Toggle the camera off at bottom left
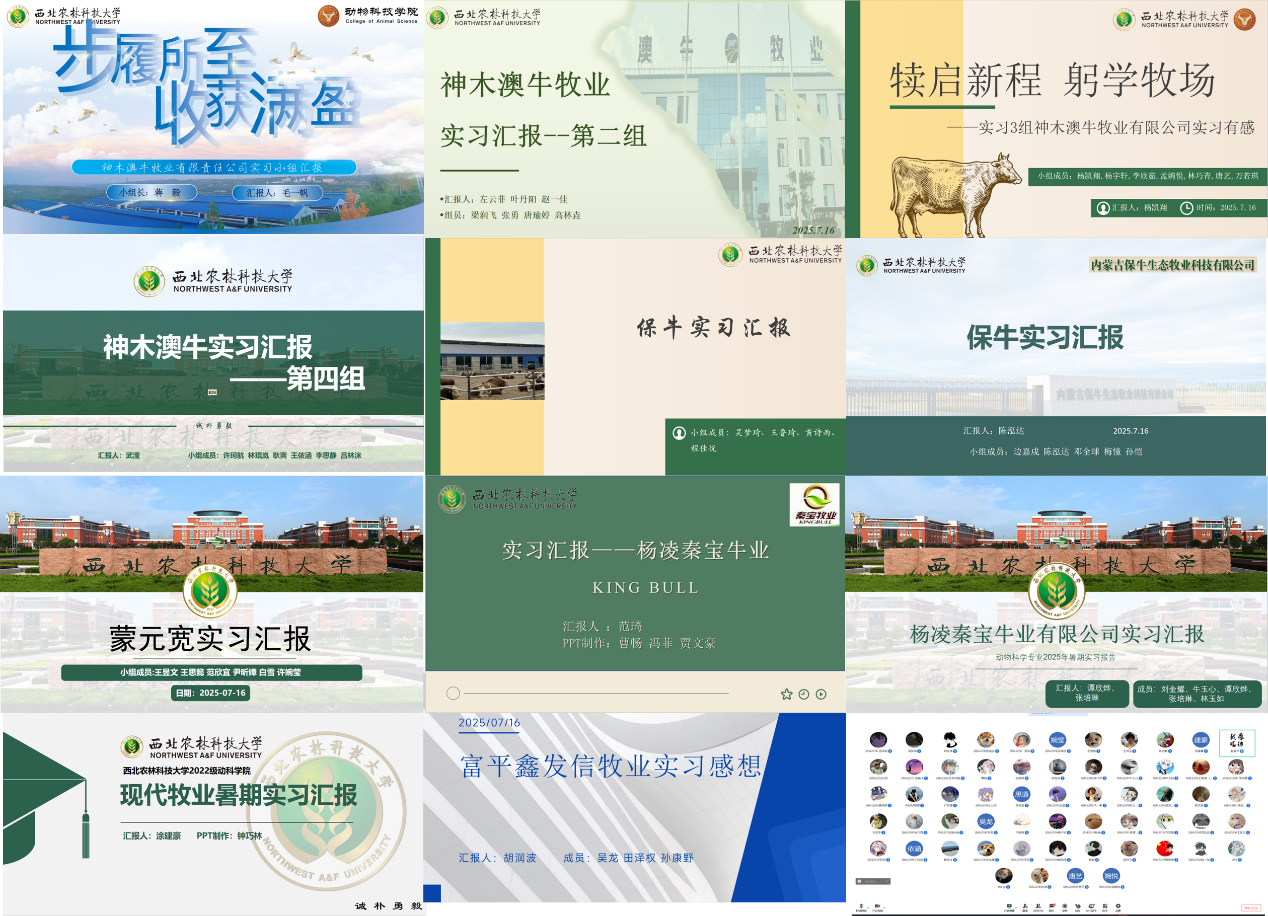This screenshot has height=916, width=1268. [877, 906]
